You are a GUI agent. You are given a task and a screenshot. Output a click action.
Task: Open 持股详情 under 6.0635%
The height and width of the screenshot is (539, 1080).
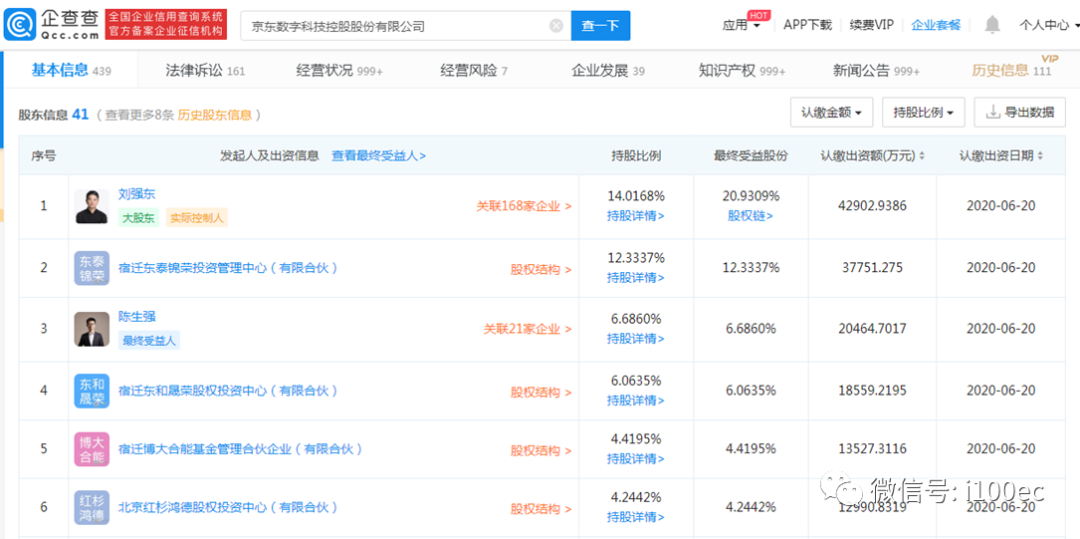636,401
